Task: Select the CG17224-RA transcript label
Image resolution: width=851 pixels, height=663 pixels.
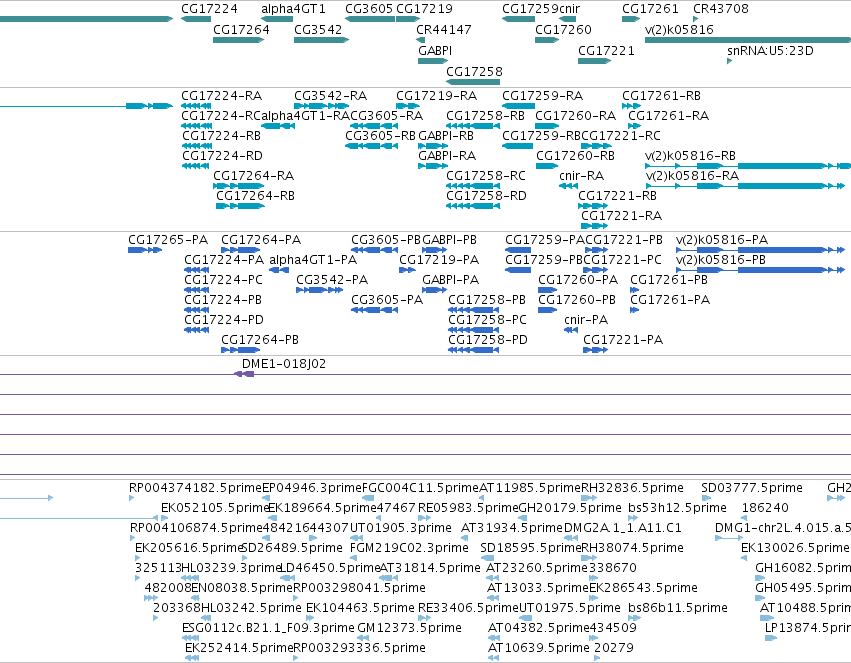Action: [221, 96]
